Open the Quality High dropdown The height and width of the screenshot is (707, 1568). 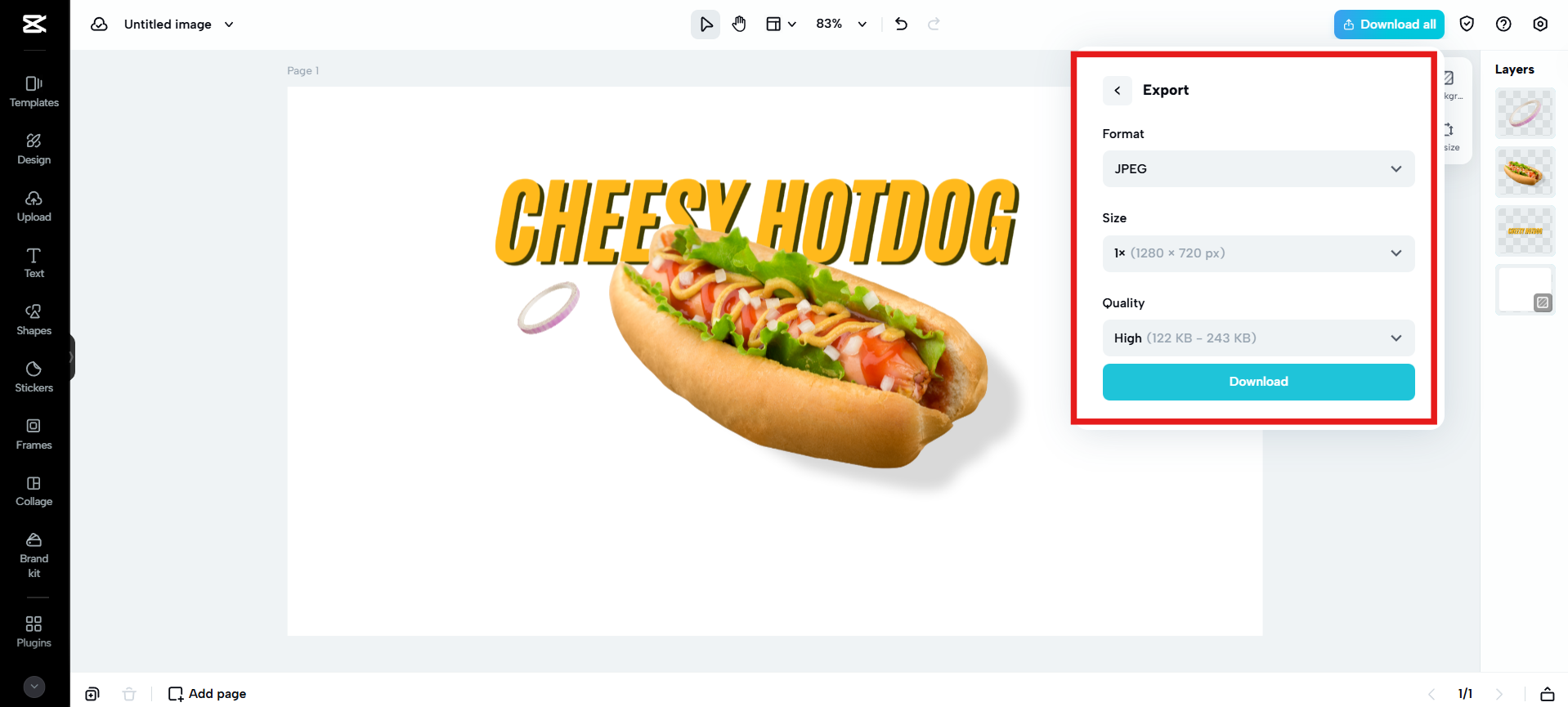click(x=1258, y=338)
